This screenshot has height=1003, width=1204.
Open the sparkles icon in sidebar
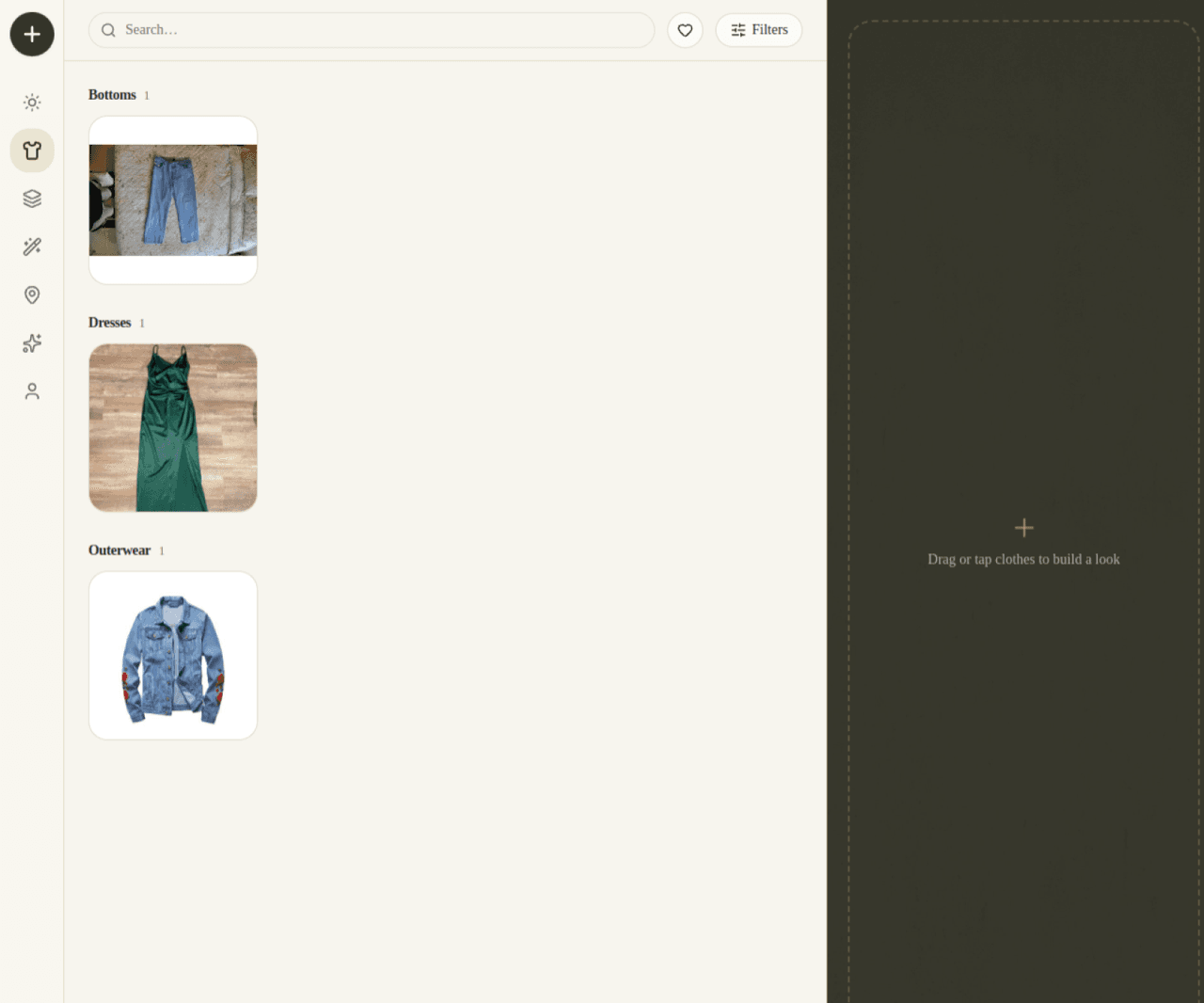click(32, 343)
